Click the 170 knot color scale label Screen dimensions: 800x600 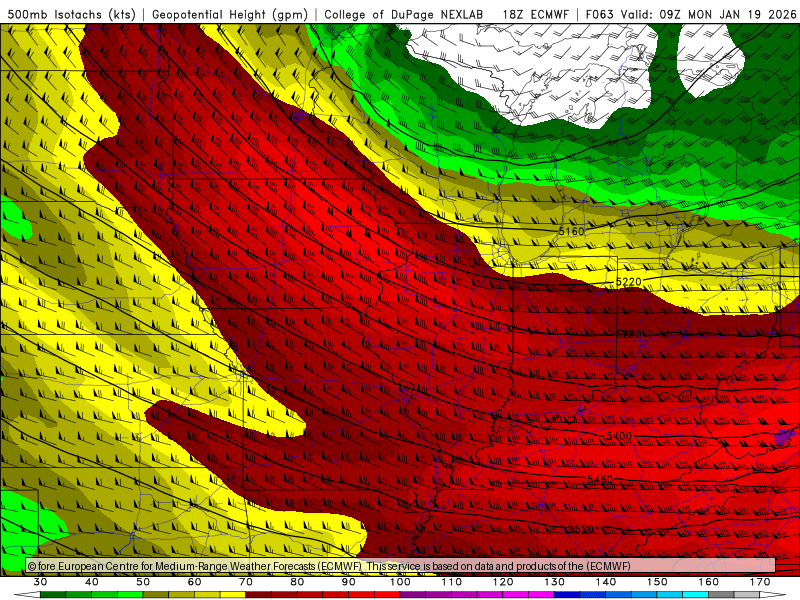point(760,582)
